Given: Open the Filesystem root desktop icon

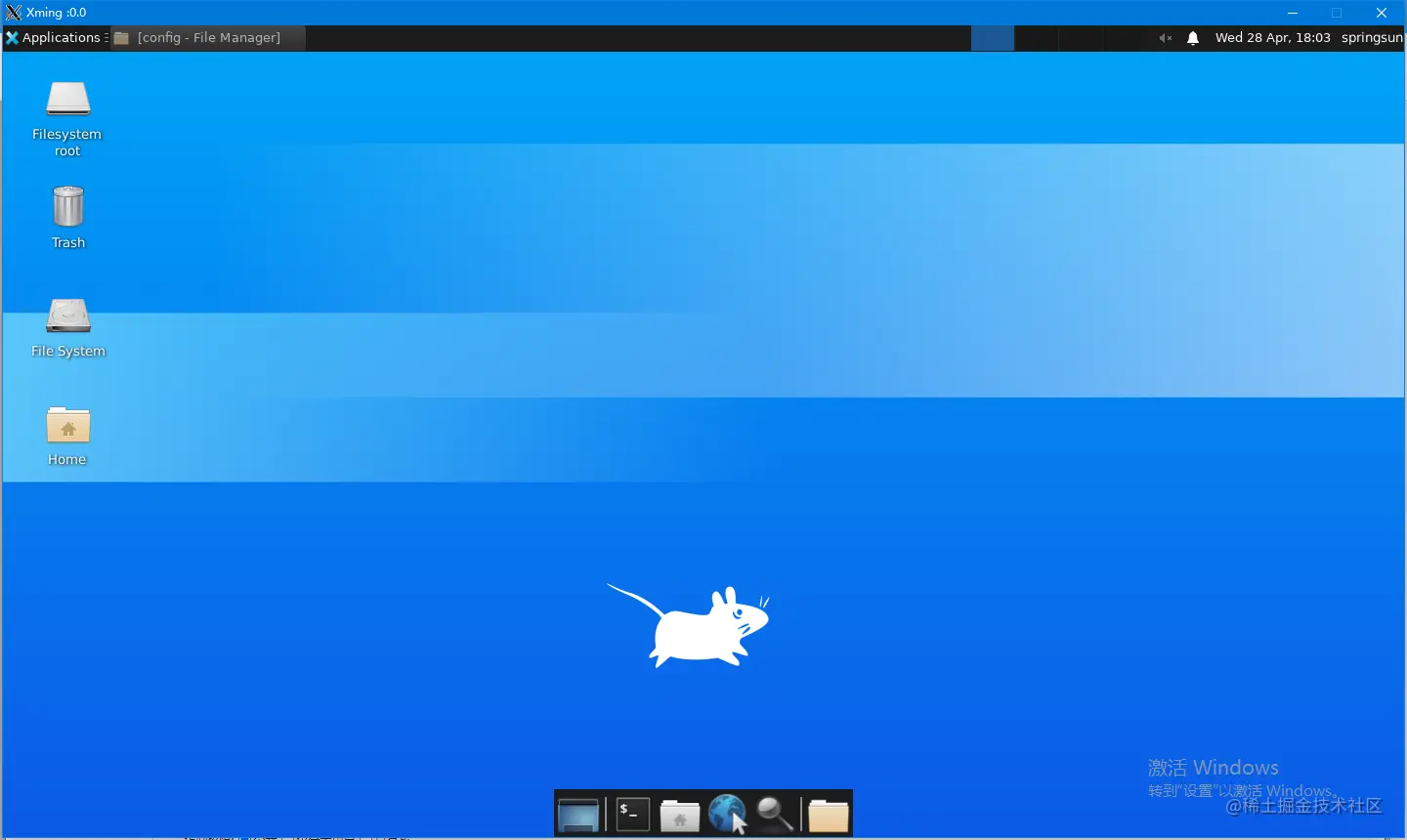Looking at the screenshot, I should 67,118.
